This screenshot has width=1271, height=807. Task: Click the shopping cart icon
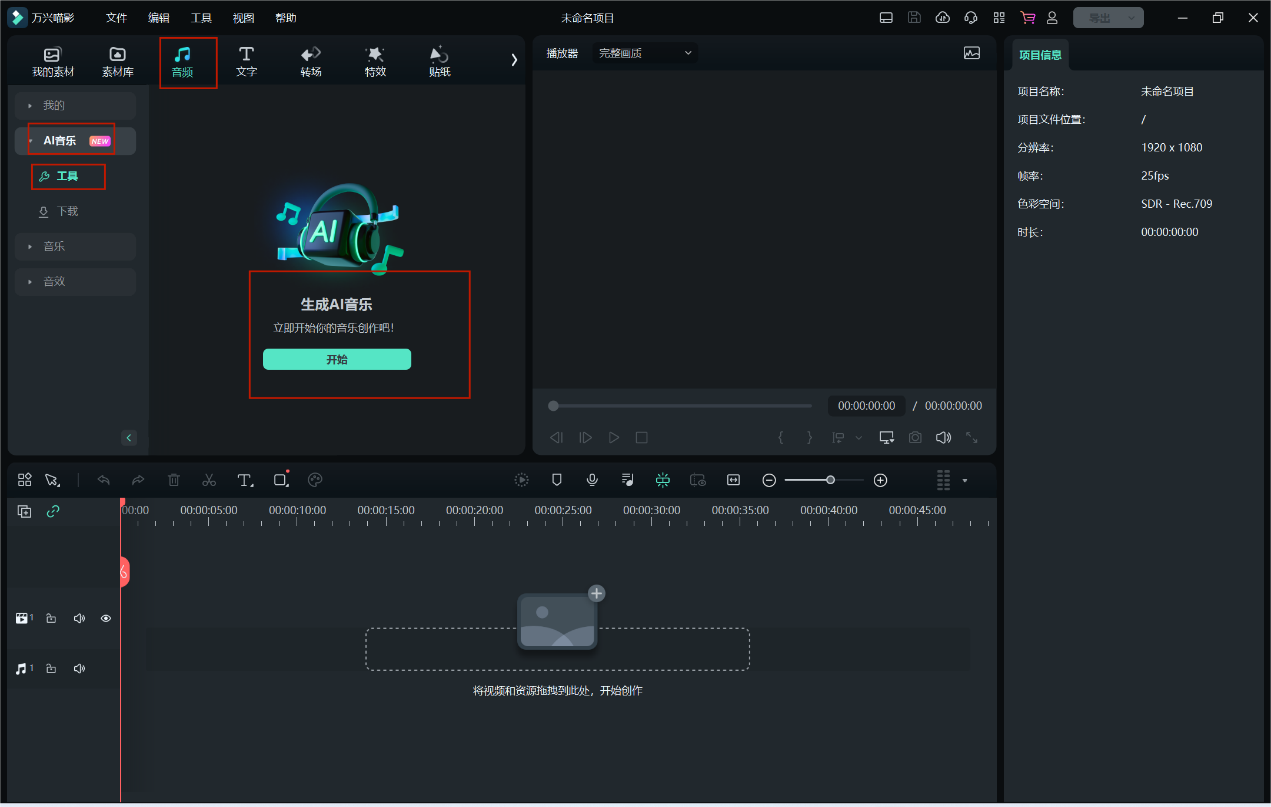(x=1027, y=18)
